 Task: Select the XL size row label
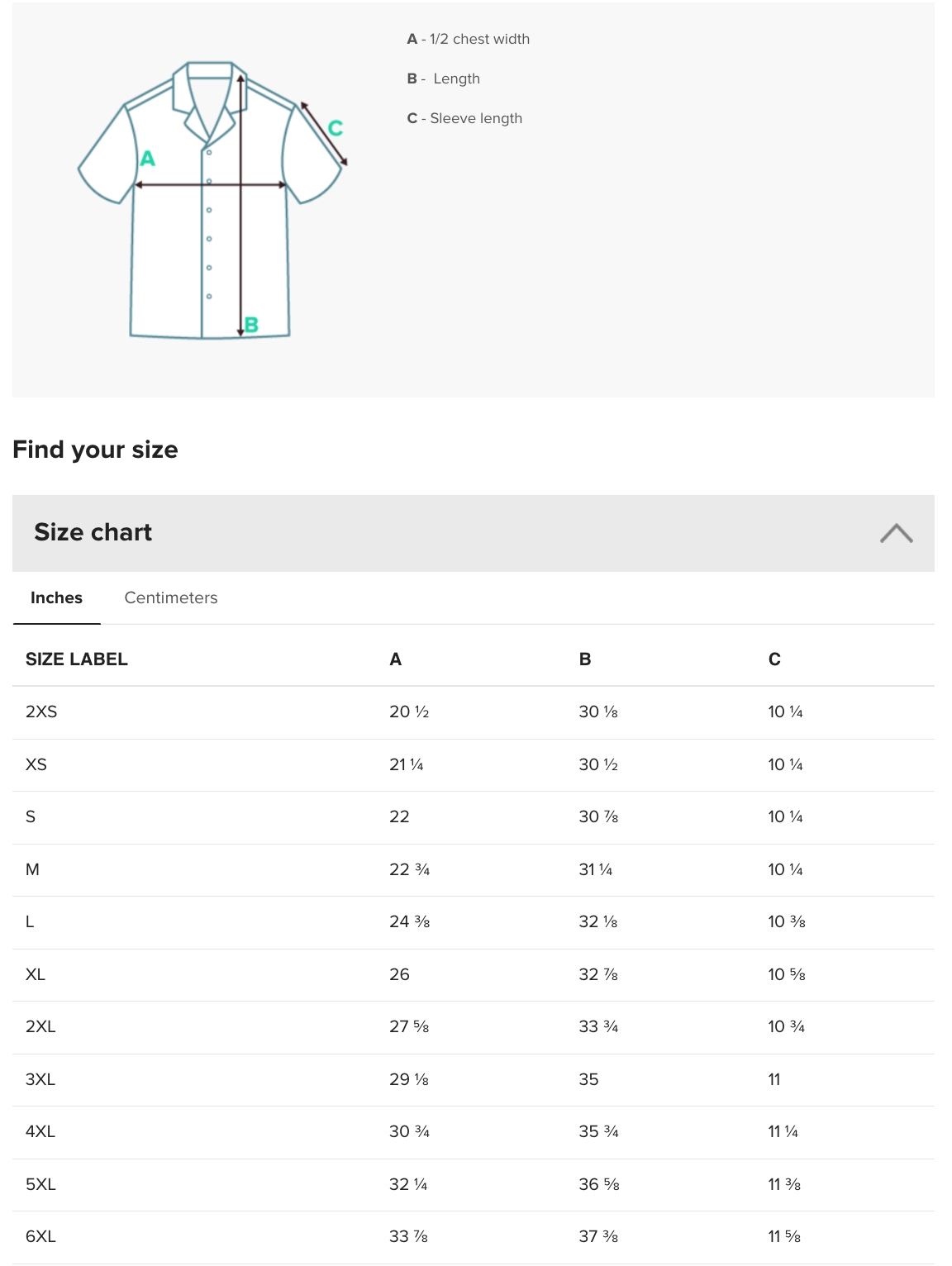[36, 974]
